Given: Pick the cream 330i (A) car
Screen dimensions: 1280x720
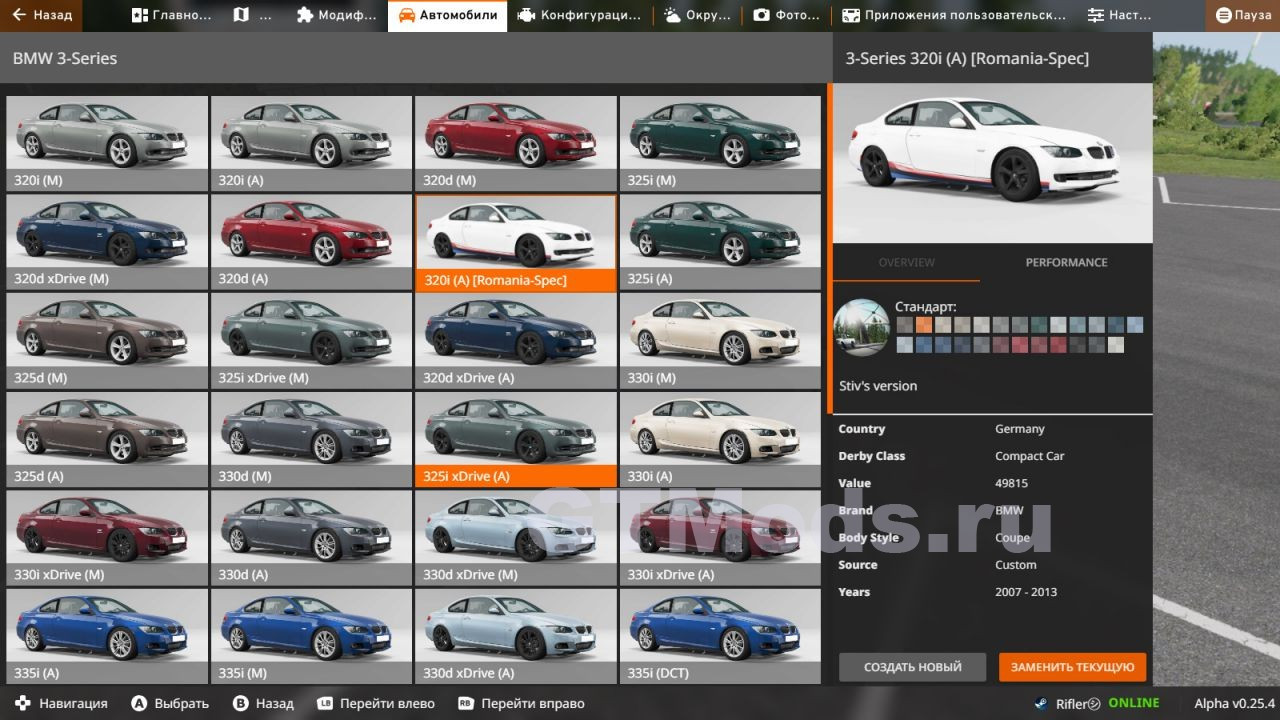Looking at the screenshot, I should [720, 438].
